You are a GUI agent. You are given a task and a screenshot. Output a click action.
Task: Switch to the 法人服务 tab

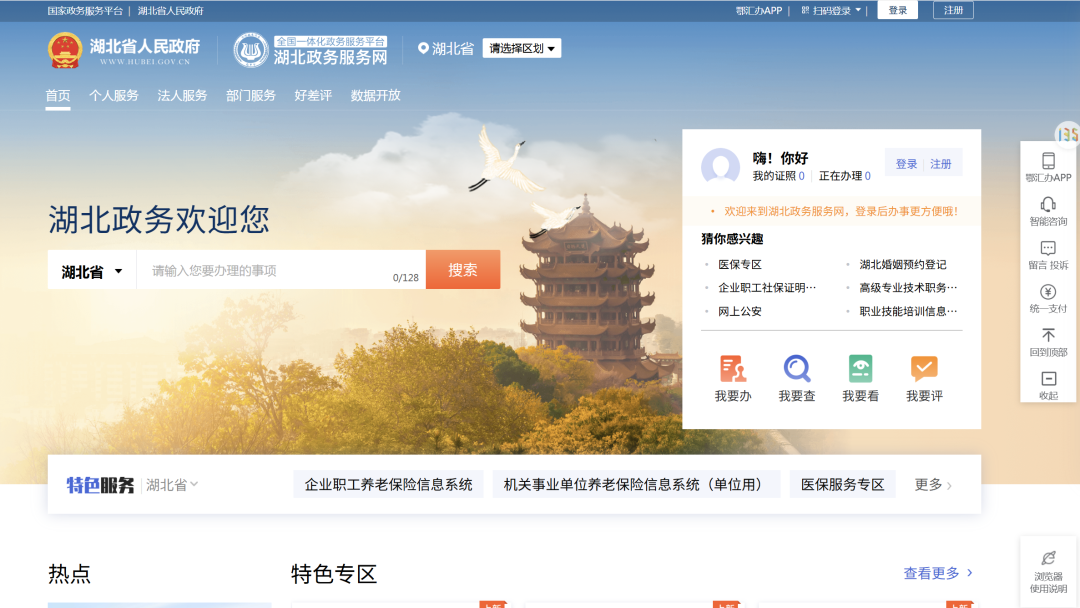tap(182, 95)
